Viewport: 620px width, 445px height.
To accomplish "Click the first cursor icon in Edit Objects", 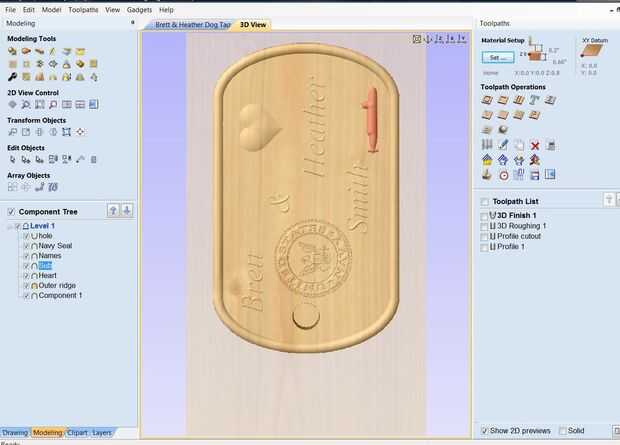I will [12, 159].
